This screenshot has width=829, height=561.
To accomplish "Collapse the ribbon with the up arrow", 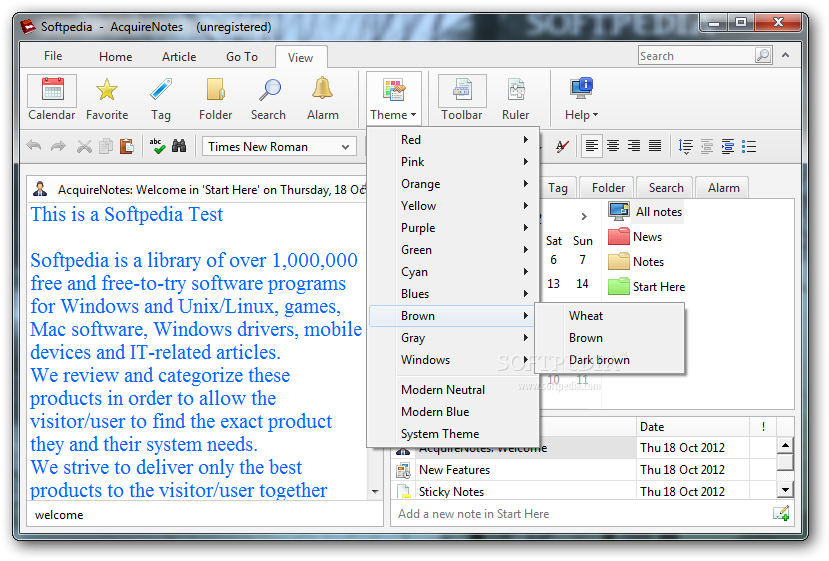I will coord(786,56).
